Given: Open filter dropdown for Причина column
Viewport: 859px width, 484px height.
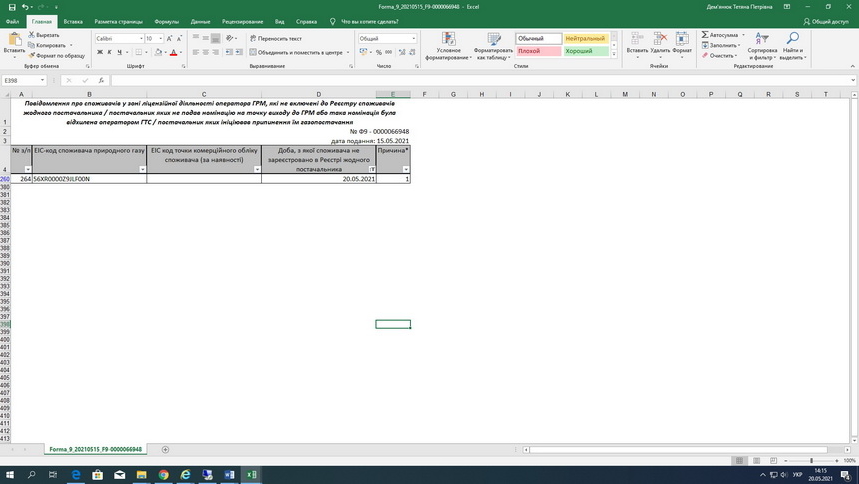Looking at the screenshot, I should [x=406, y=170].
